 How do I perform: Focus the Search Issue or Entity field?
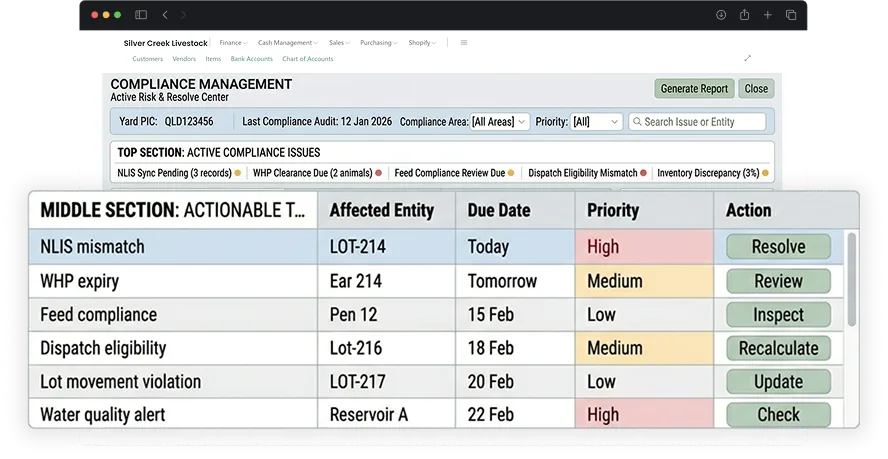point(697,121)
